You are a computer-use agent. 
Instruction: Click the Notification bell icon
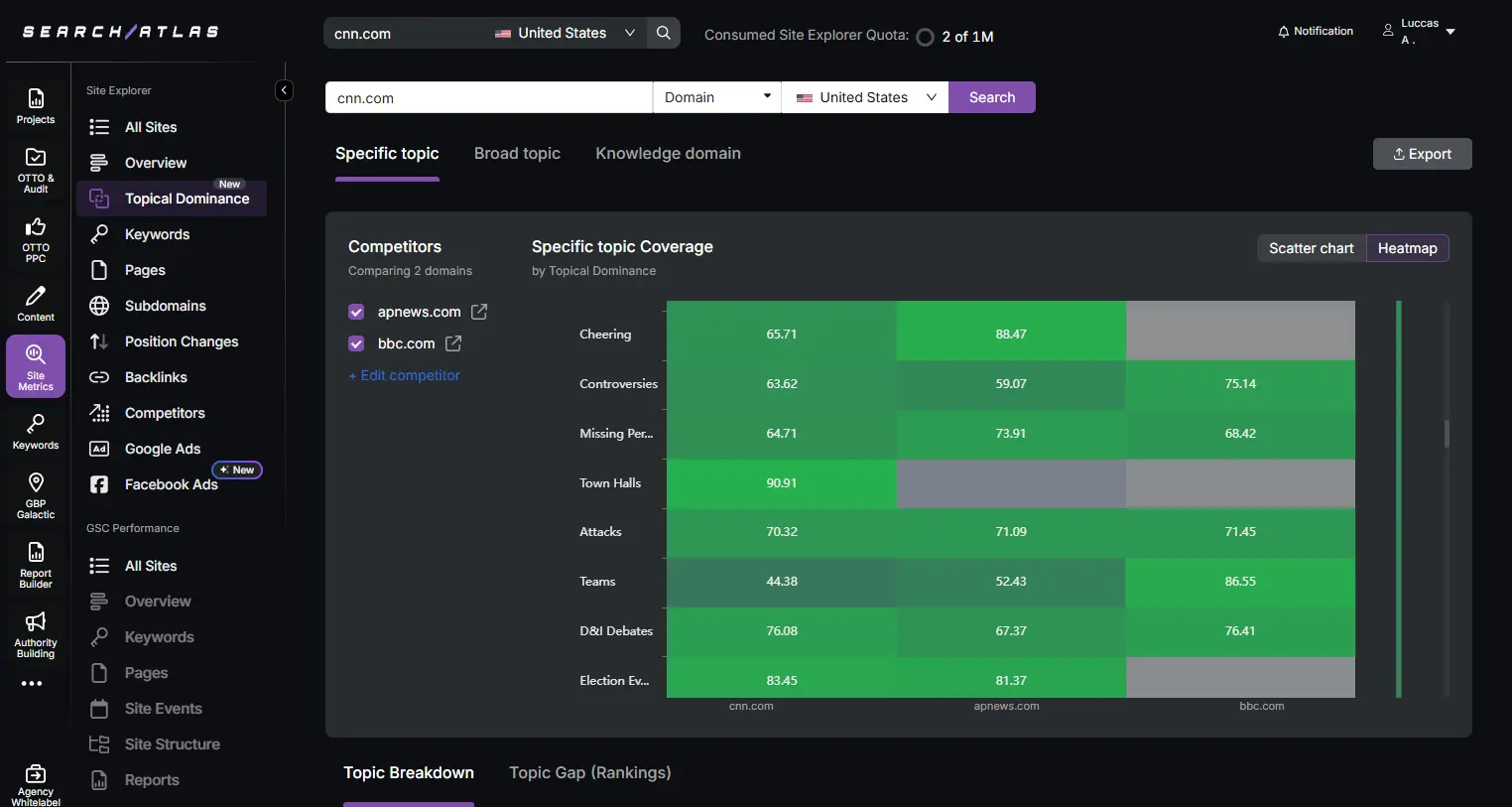1284,32
